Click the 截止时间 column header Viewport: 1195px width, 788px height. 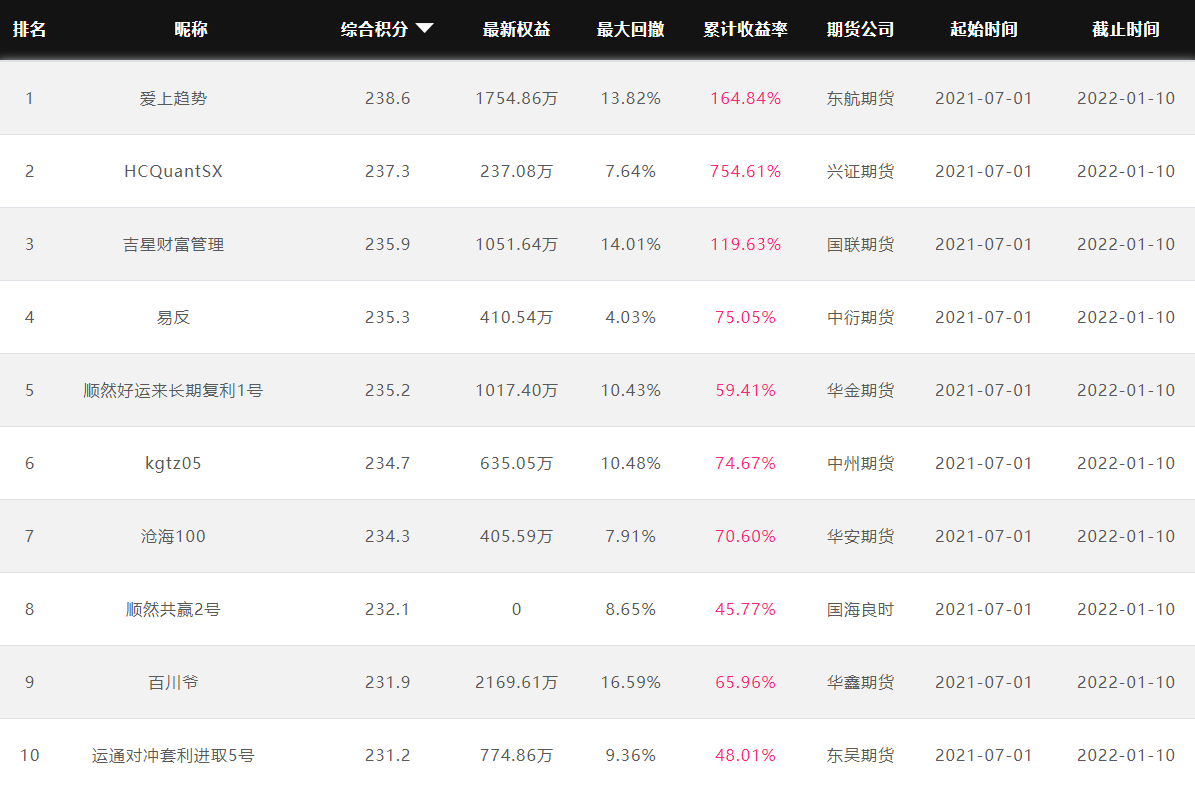pyautogui.click(x=1125, y=30)
